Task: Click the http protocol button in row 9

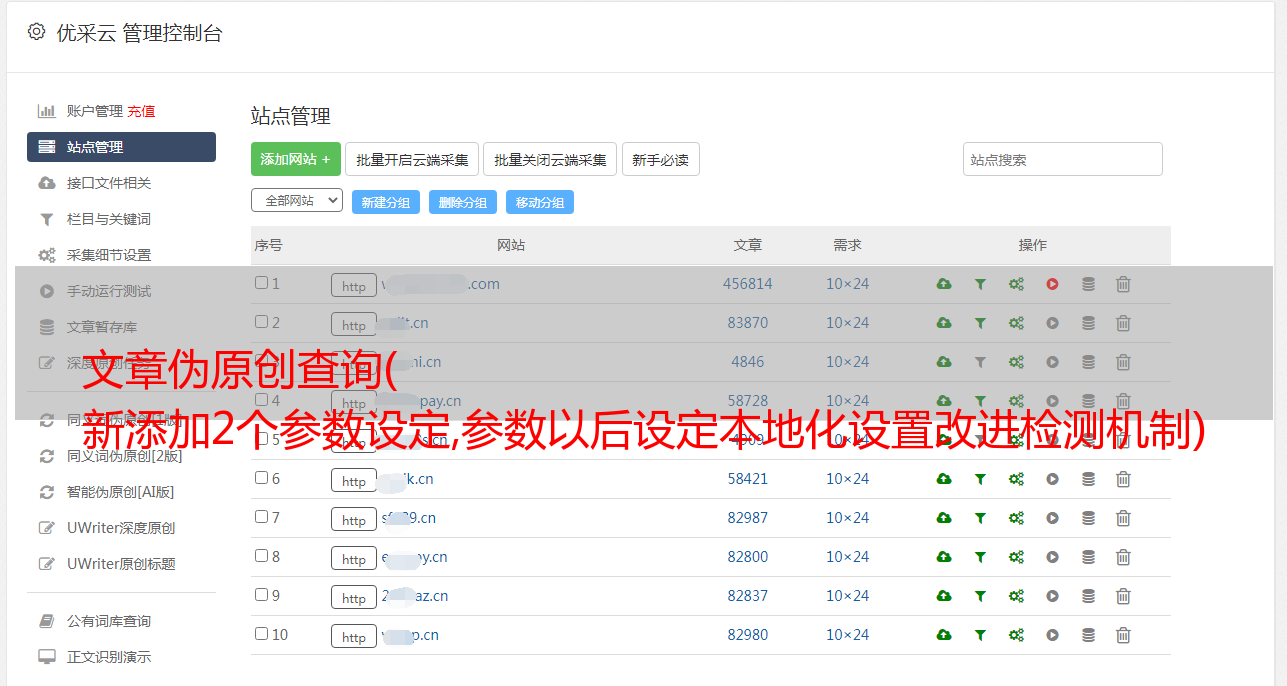Action: 354,597
